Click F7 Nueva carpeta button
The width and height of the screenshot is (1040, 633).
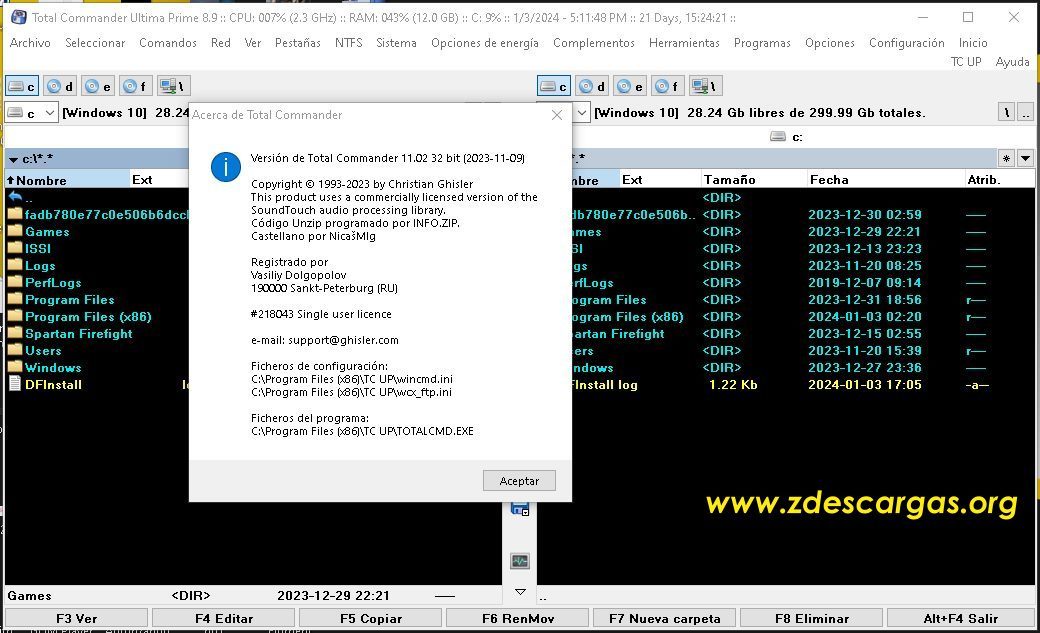click(x=665, y=618)
